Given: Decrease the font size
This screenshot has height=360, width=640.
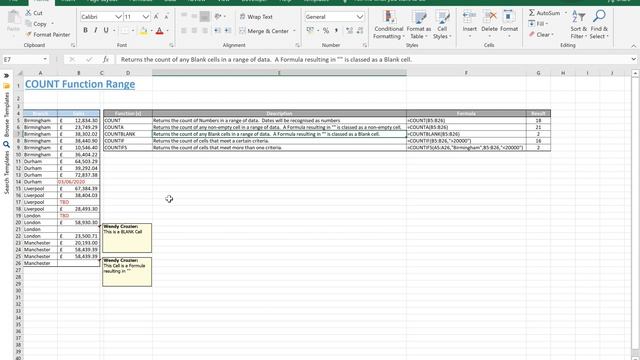Looking at the screenshot, I should (x=166, y=17).
